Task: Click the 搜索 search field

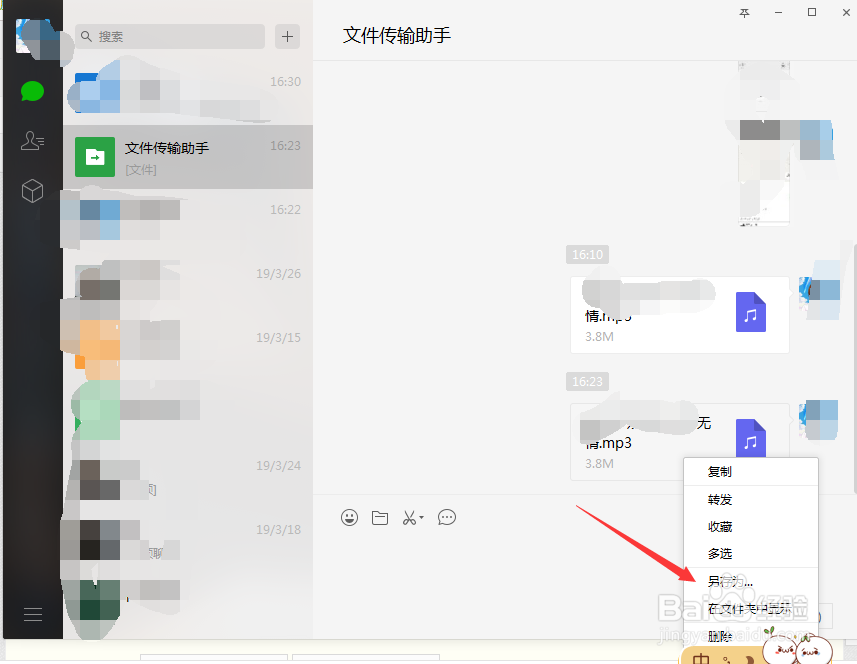Action: pos(168,36)
